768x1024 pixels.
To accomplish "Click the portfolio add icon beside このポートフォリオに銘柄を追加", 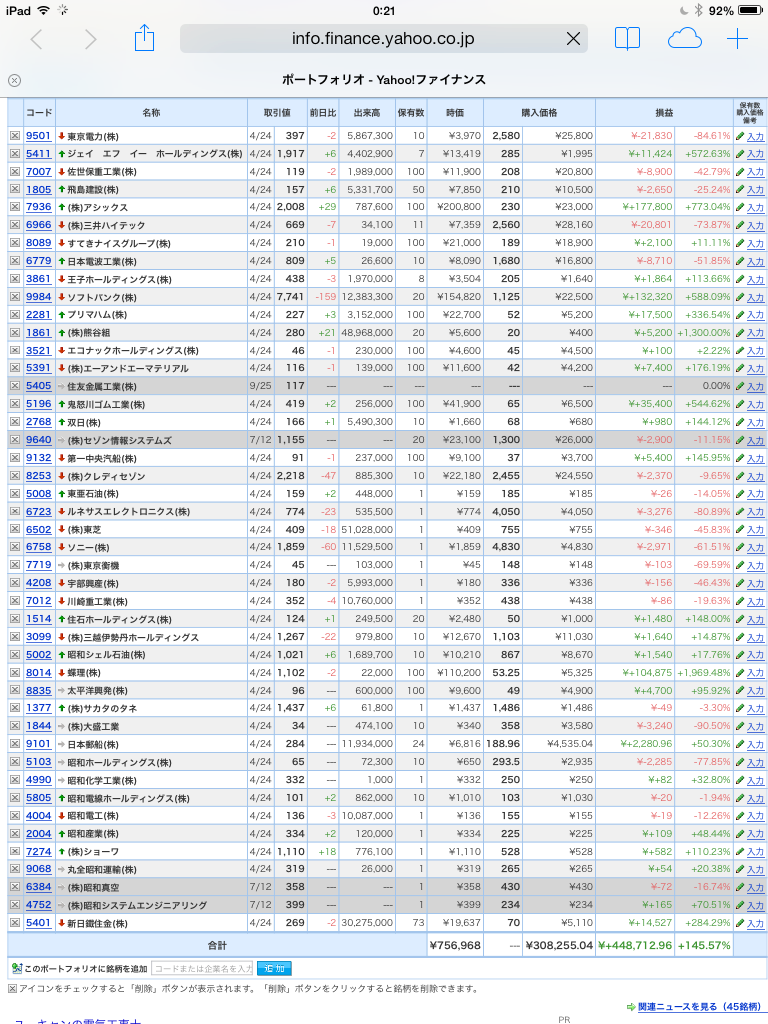I will (x=17, y=968).
